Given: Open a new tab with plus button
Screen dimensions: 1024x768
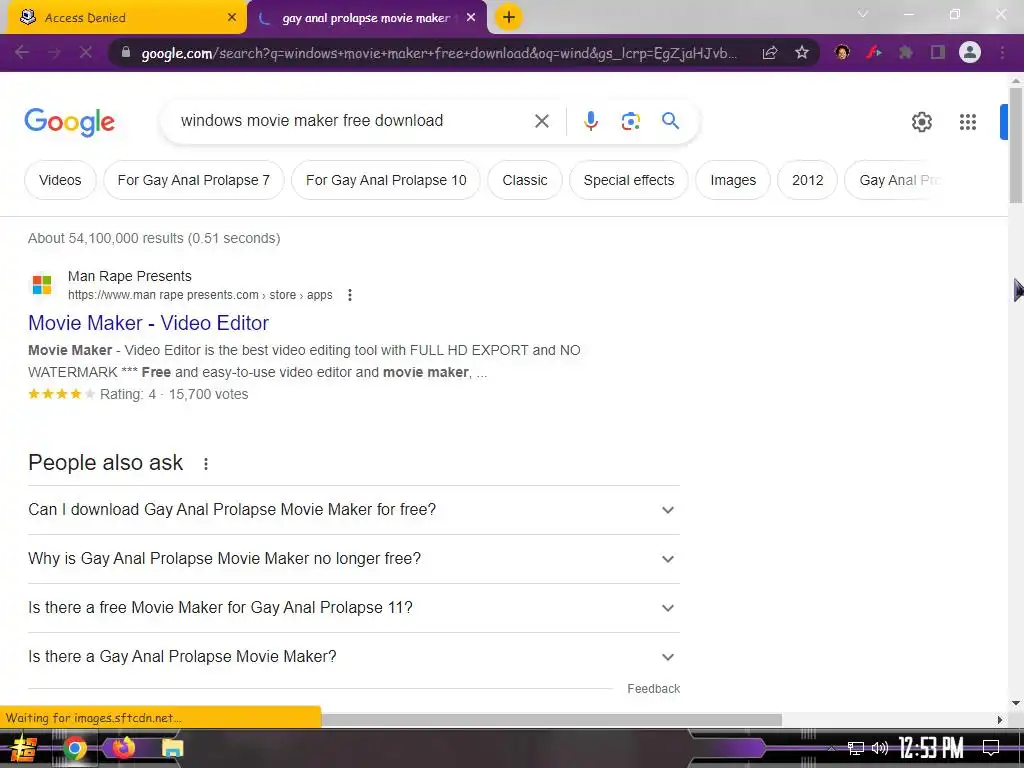Looking at the screenshot, I should pyautogui.click(x=509, y=17).
